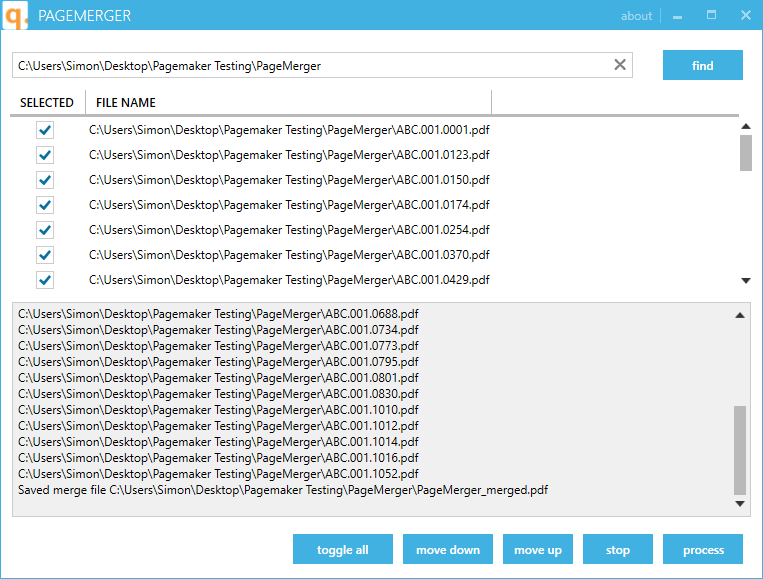Image resolution: width=763 pixels, height=579 pixels.
Task: Select file row ABC.001.0001.pdf
Action: (289, 130)
